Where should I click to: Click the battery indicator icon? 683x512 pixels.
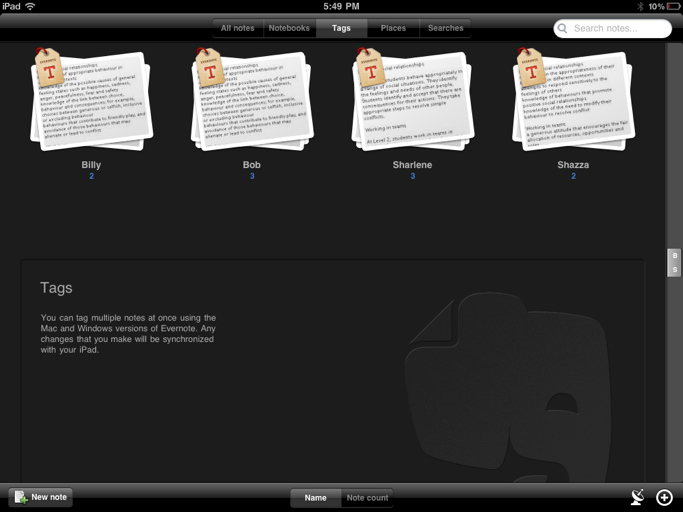click(x=673, y=6)
